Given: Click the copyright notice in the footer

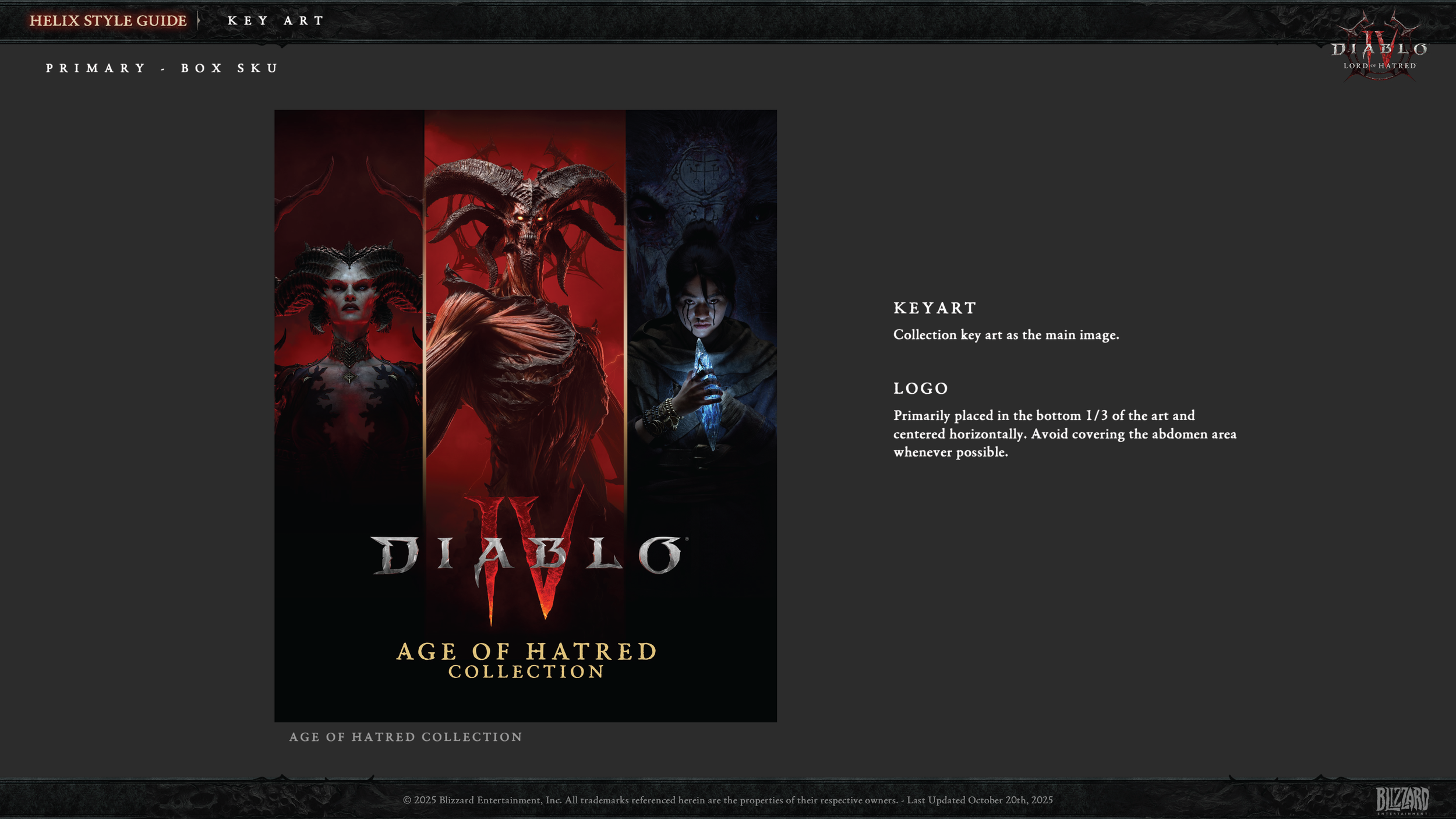Looking at the screenshot, I should (x=727, y=800).
